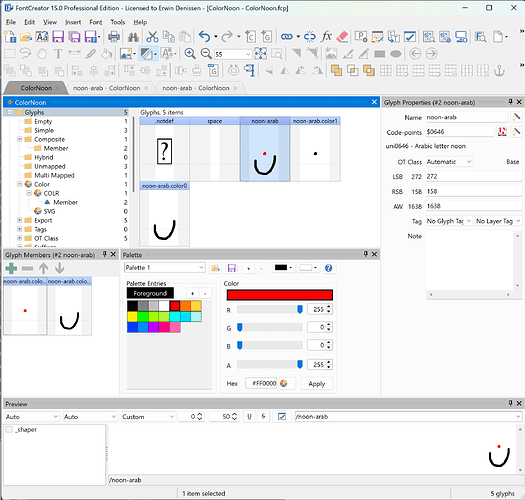
Task: Toggle the underline U option in Preview
Action: click(249, 417)
